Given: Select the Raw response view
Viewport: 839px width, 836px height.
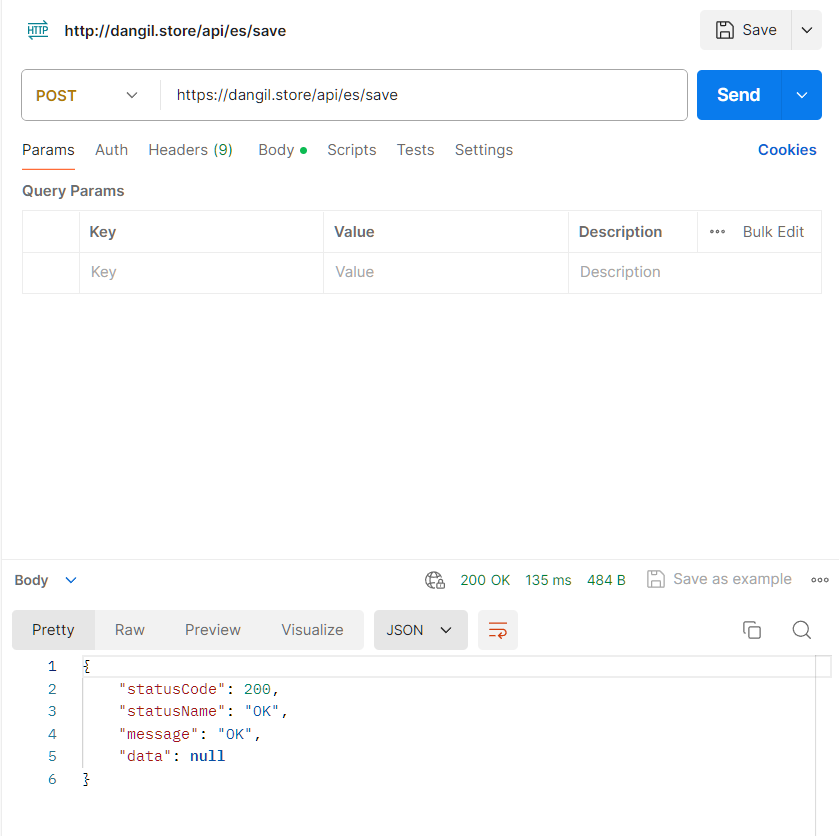Looking at the screenshot, I should pyautogui.click(x=129, y=630).
